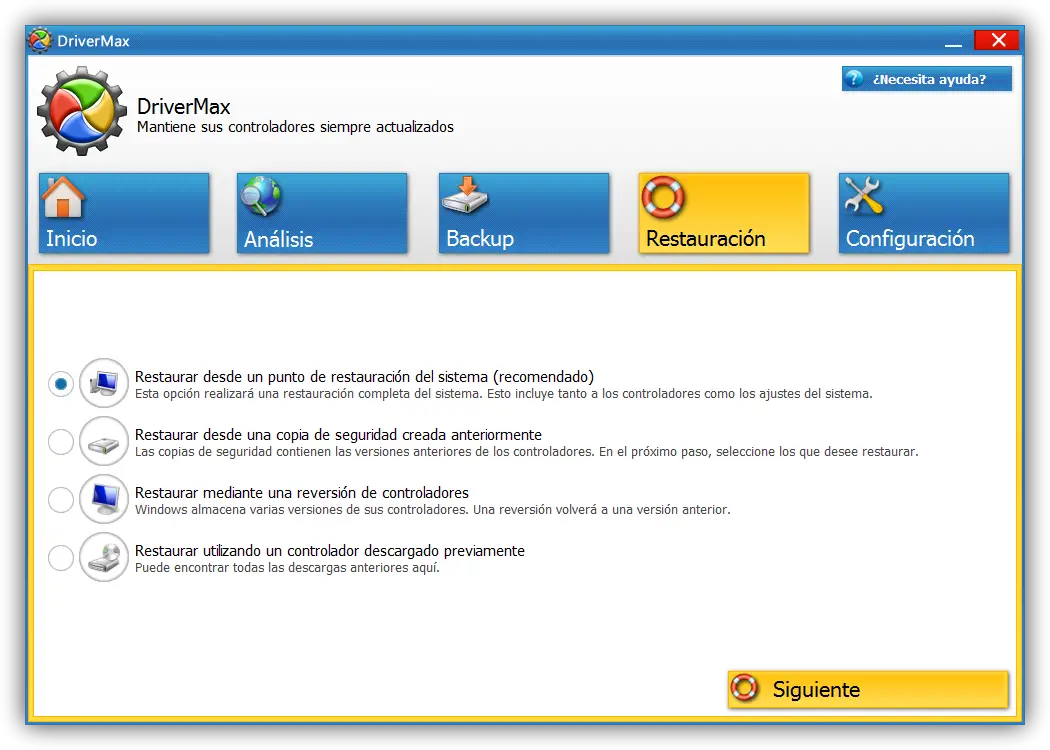This screenshot has width=1050, height=750.
Task: Switch to the Análisis tab
Action: [322, 213]
